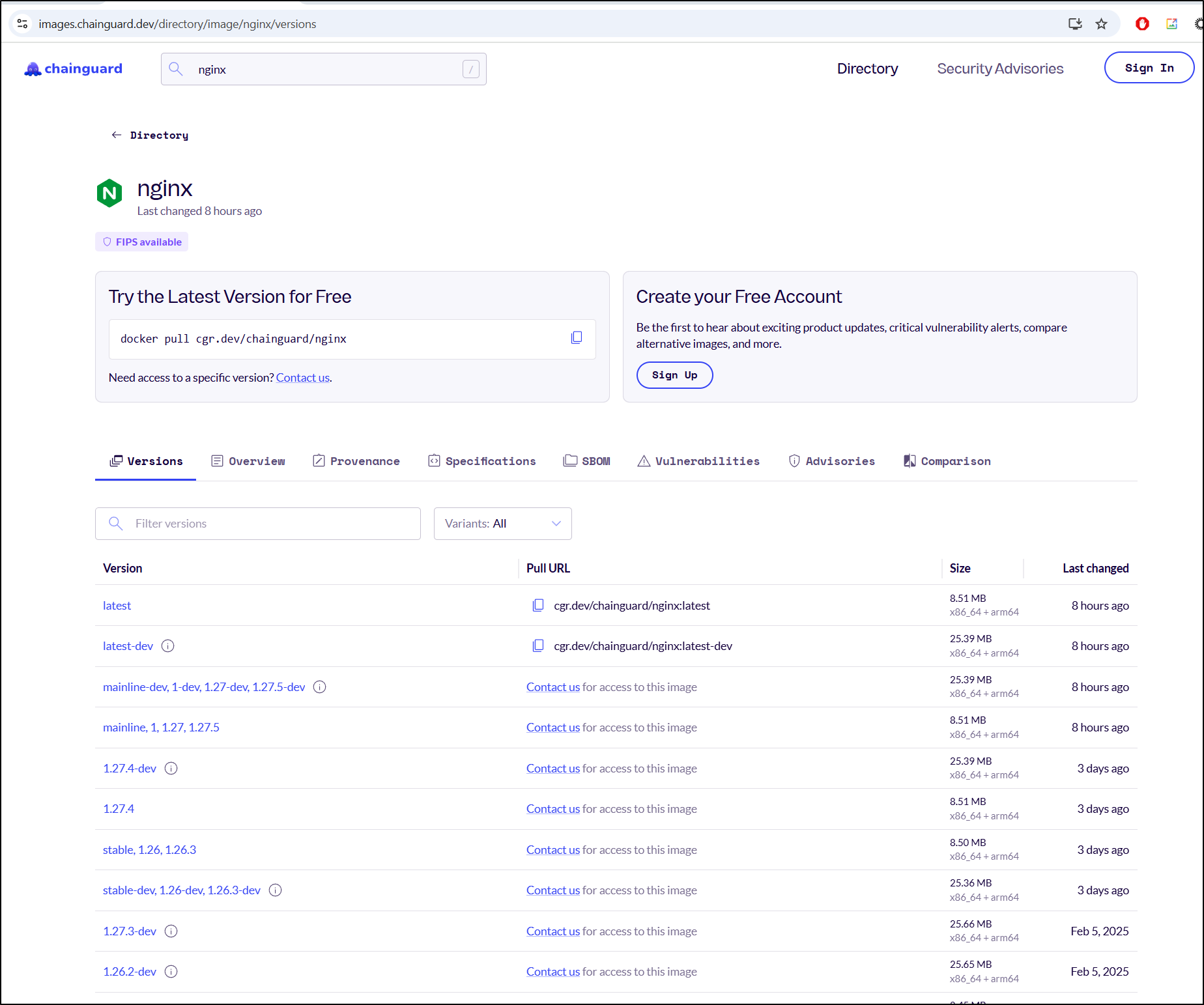Screen dimensions: 1204x1005
Task: Open the 1.27.4 version link
Action: [x=119, y=808]
